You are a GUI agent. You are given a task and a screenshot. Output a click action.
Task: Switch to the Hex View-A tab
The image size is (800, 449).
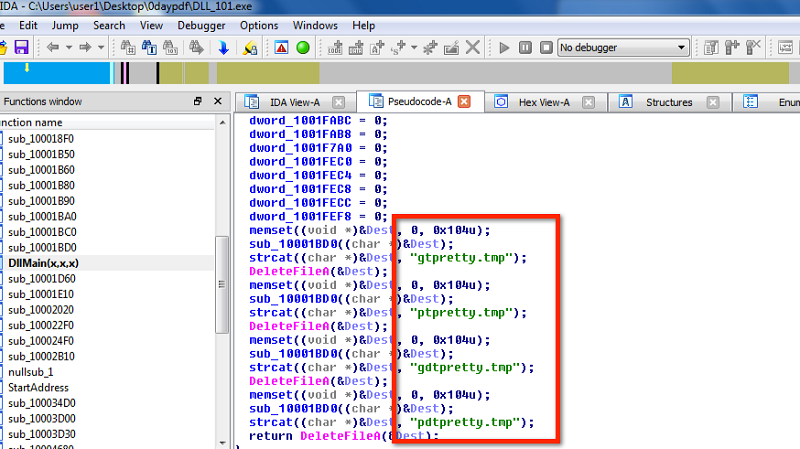click(x=543, y=102)
